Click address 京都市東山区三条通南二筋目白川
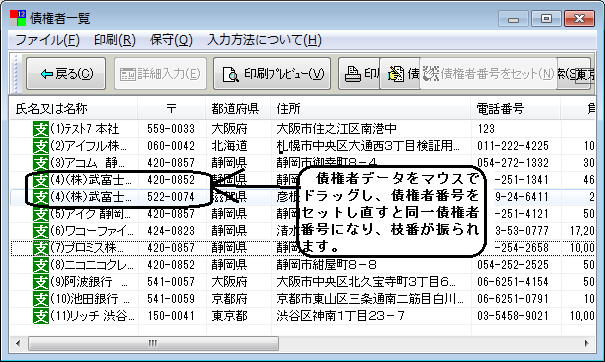This screenshot has width=605, height=362. 370,299
